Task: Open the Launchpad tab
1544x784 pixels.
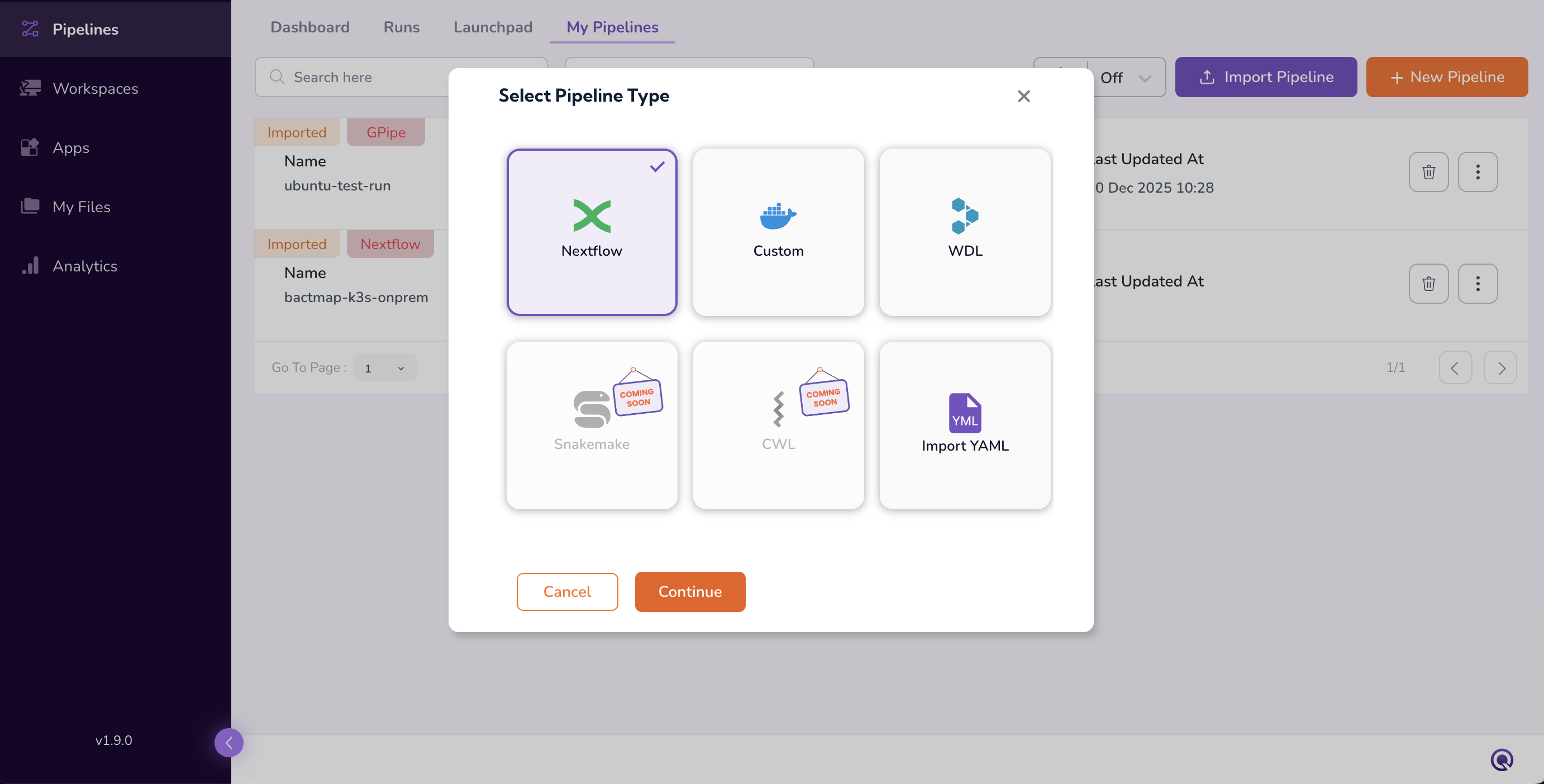Action: (x=492, y=27)
